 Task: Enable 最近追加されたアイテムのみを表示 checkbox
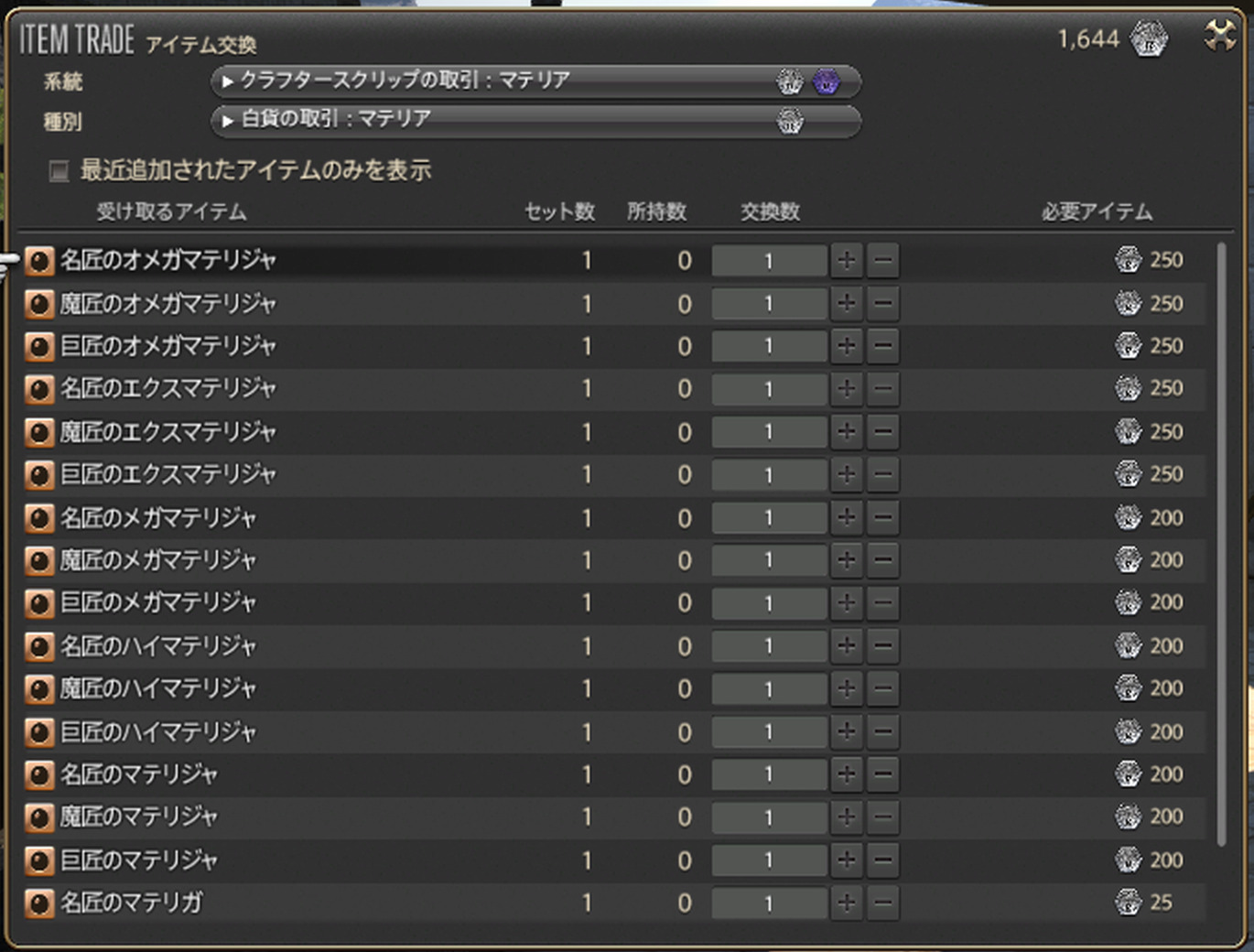[x=59, y=171]
